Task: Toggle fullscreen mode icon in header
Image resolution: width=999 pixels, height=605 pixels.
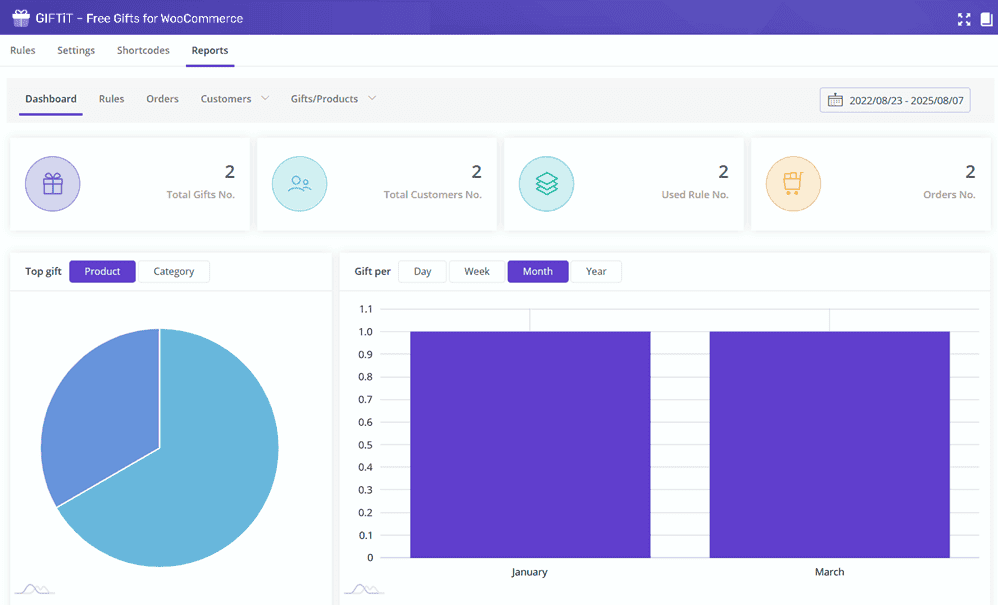Action: [x=964, y=19]
